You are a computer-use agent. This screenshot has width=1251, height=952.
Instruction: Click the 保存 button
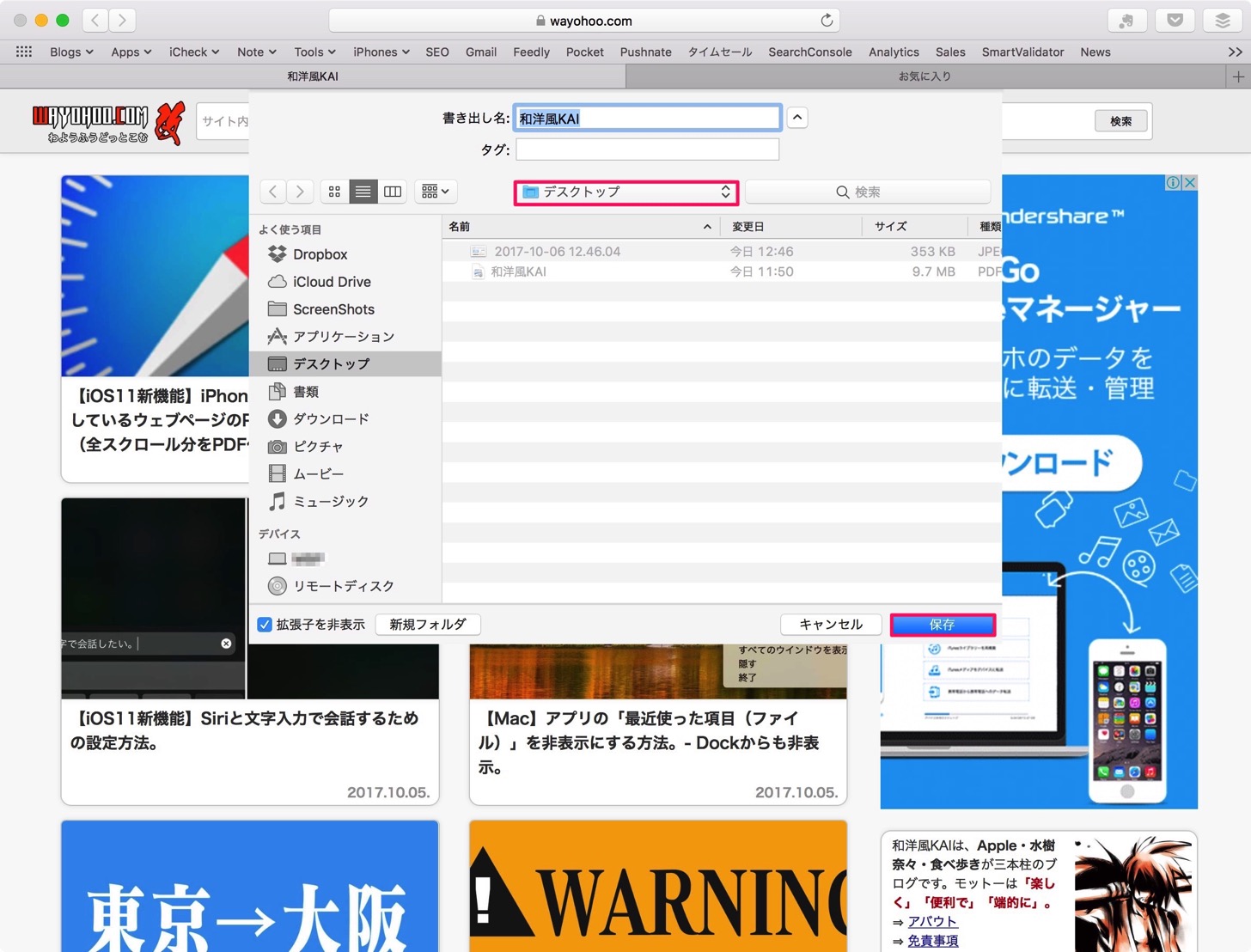click(943, 625)
